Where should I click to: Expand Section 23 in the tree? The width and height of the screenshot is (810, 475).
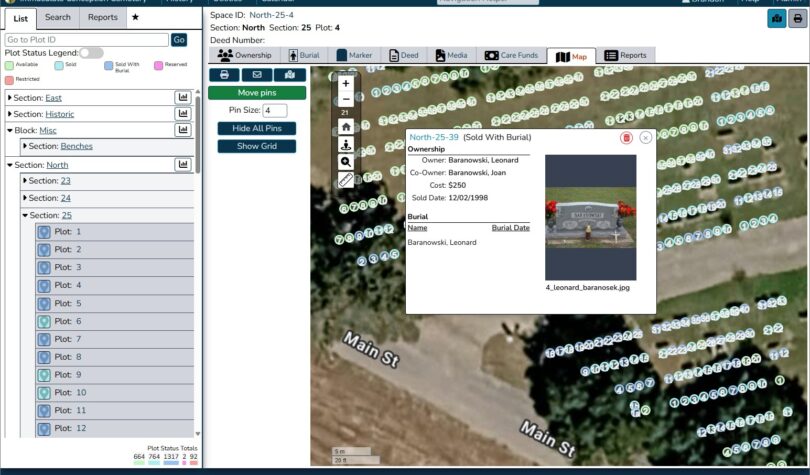click(25, 181)
